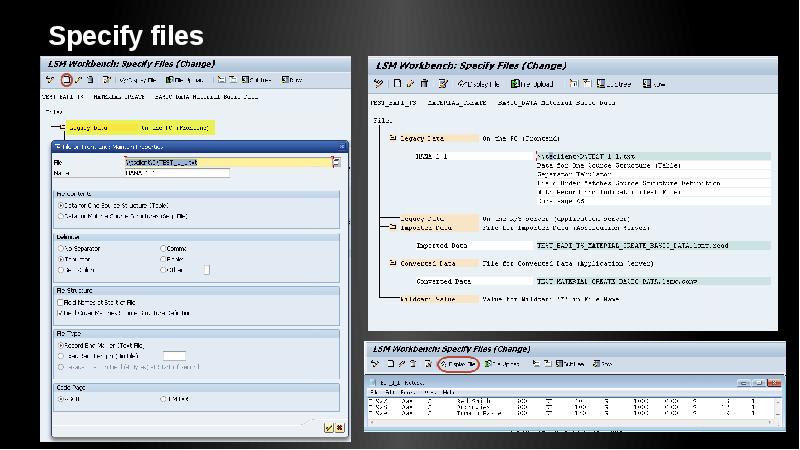The image size is (800, 450).
Task: Open File menu in Notepad window
Action: coord(374,392)
